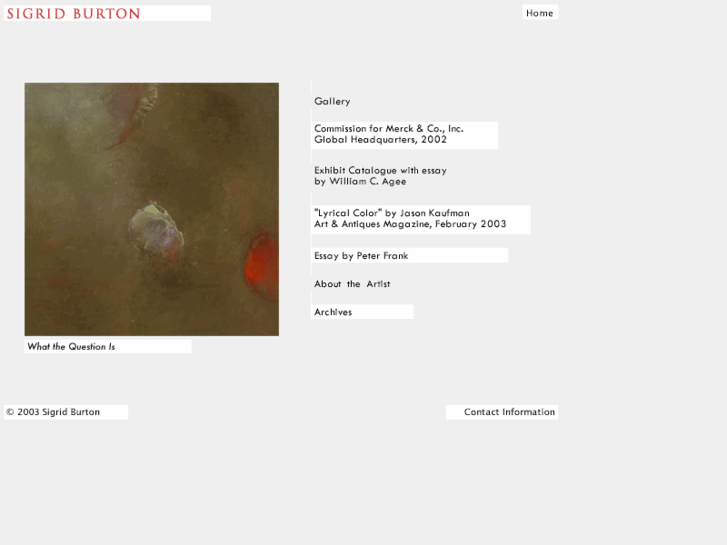Click the pale grey shape in painting's center
The width and height of the screenshot is (727, 545).
[x=153, y=227]
